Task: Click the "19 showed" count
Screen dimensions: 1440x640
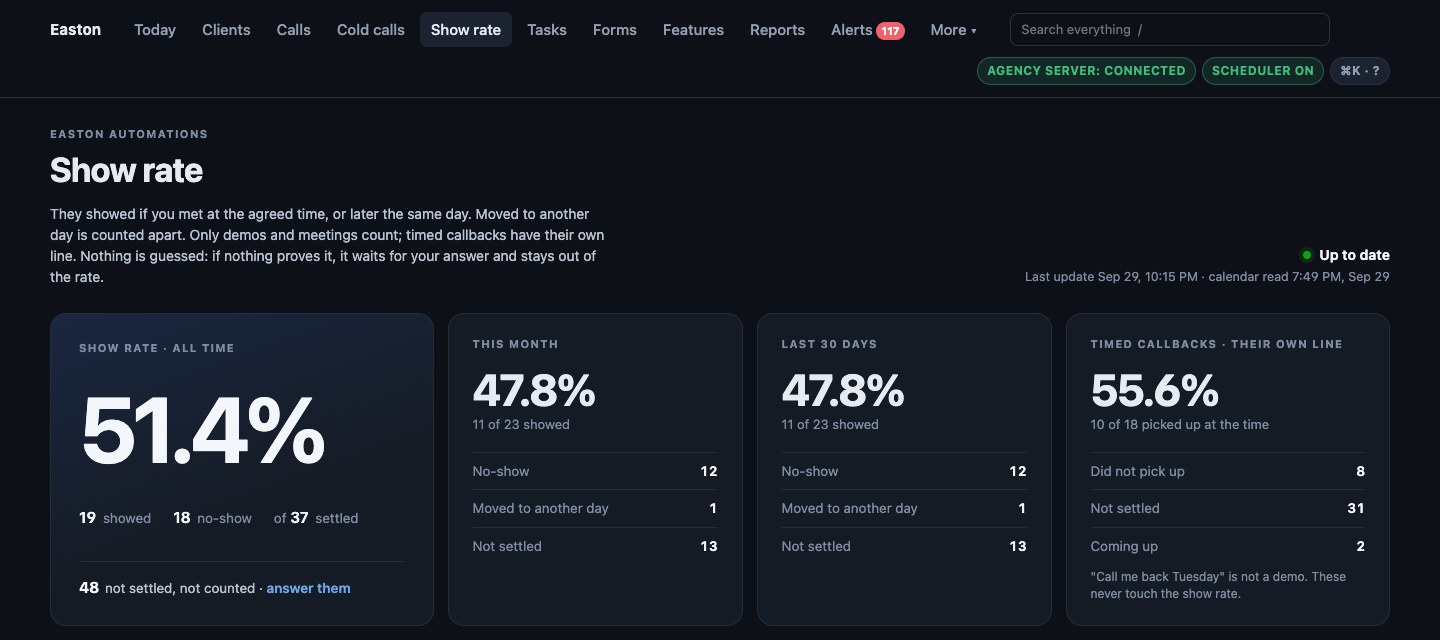Action: click(115, 518)
